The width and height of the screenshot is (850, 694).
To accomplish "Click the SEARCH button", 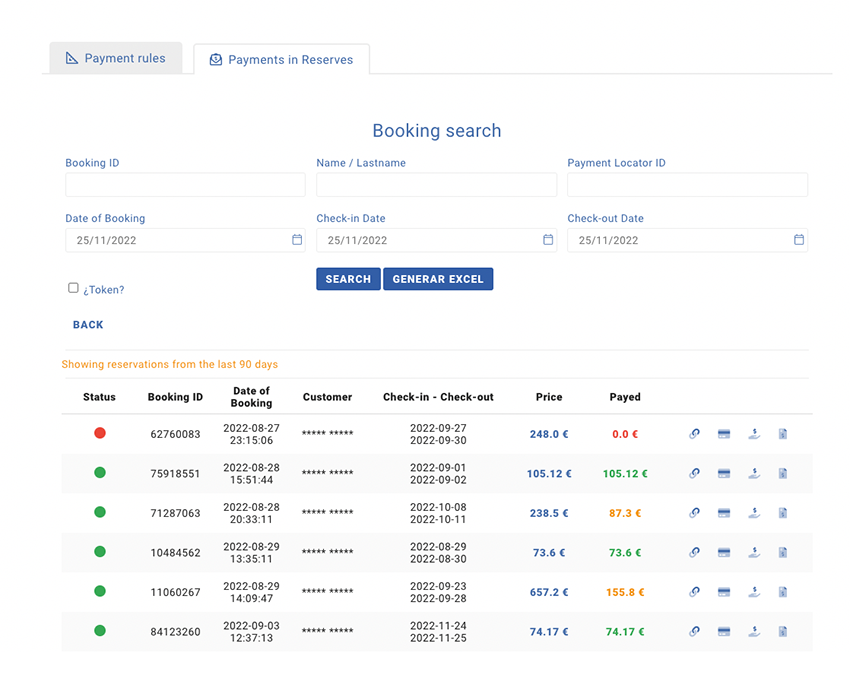I will click(x=348, y=279).
